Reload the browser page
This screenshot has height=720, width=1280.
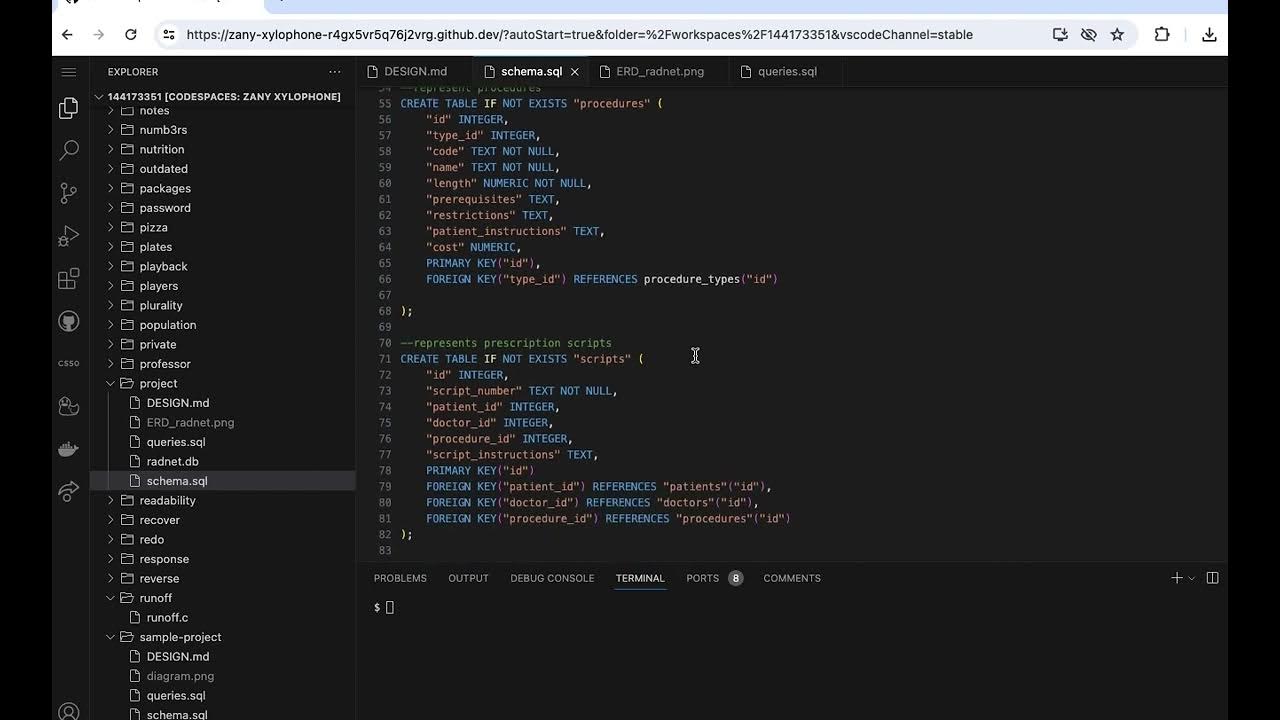click(x=130, y=34)
